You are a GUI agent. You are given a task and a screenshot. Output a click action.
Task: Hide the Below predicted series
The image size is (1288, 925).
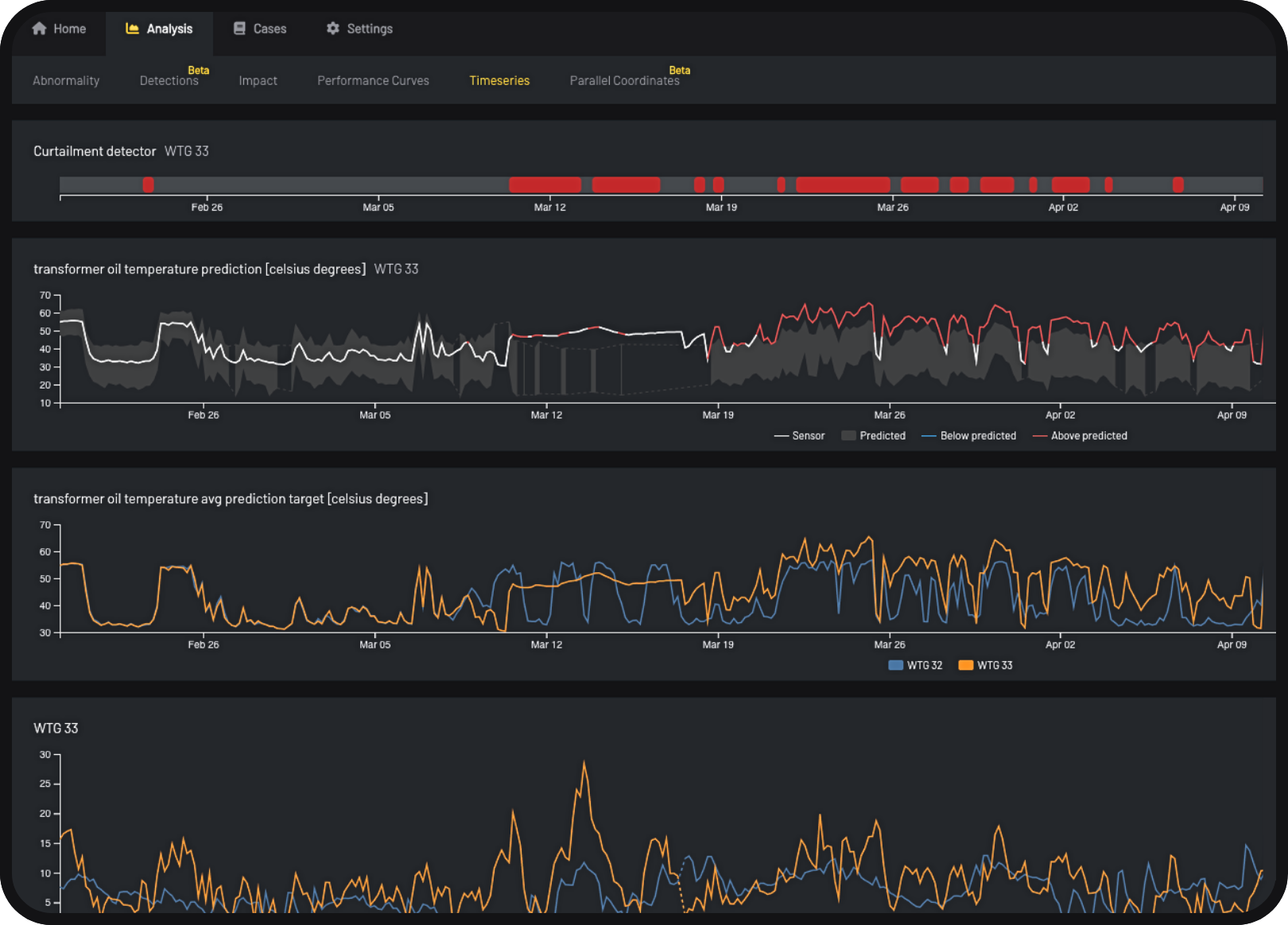[x=969, y=435]
